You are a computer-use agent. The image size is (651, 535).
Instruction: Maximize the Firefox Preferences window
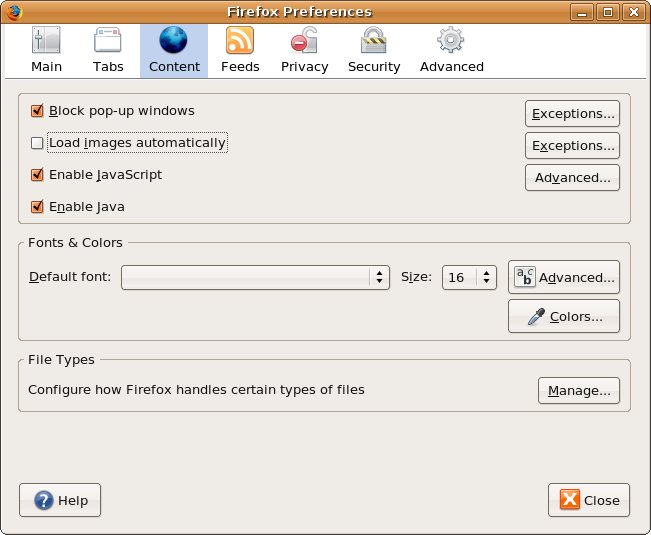(x=608, y=12)
